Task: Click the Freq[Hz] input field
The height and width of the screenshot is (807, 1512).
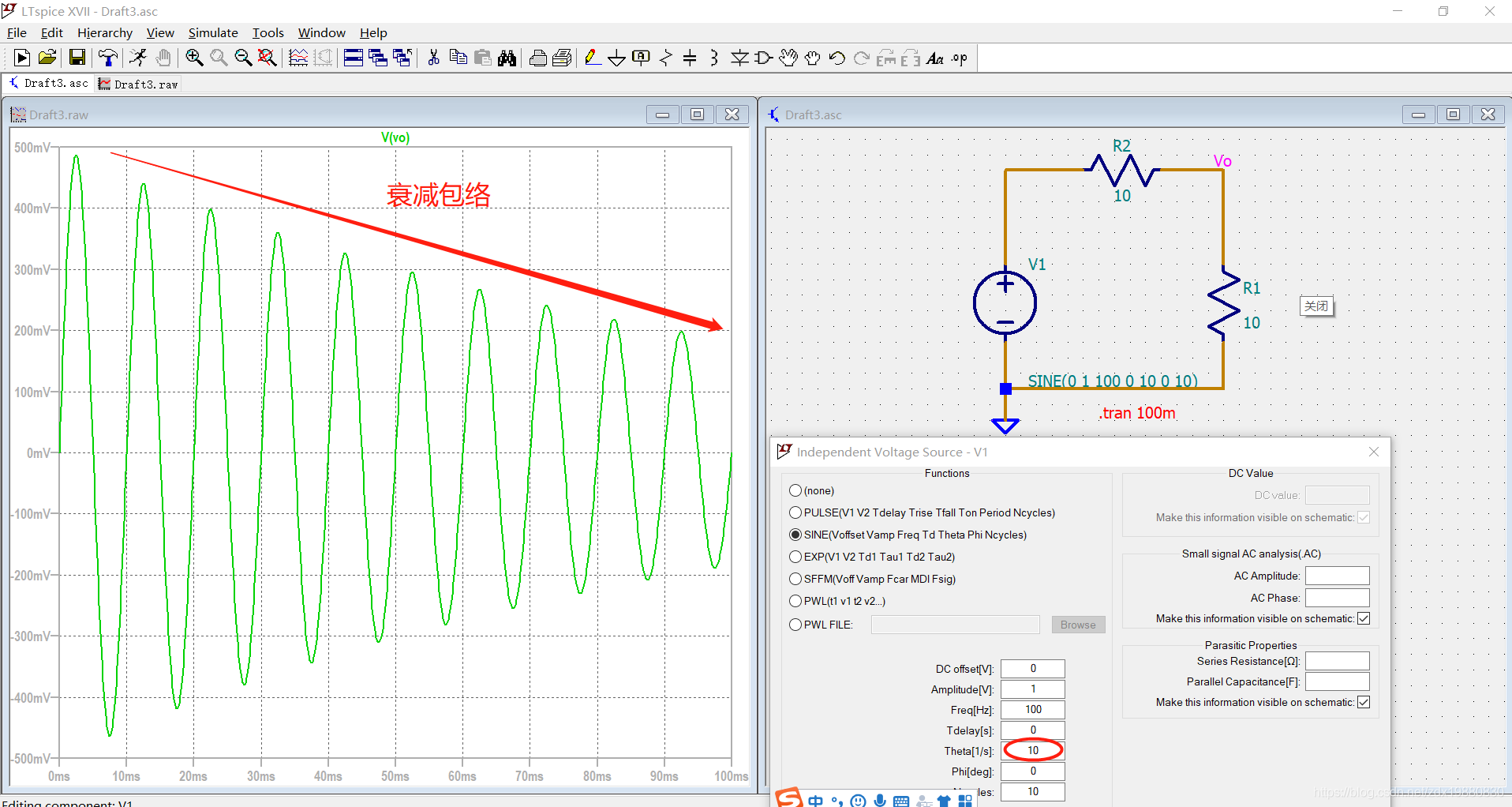Action: coord(1033,709)
